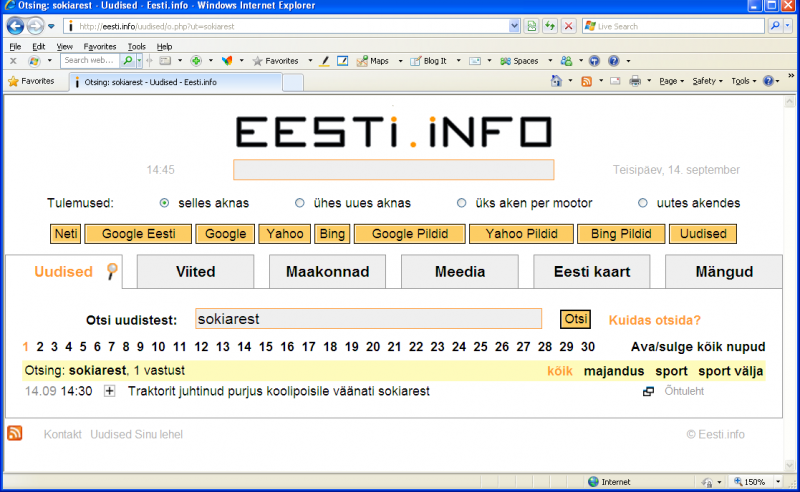Image resolution: width=800 pixels, height=492 pixels.
Task: Click the MSN butterfly toolbar icon
Action: point(227,61)
